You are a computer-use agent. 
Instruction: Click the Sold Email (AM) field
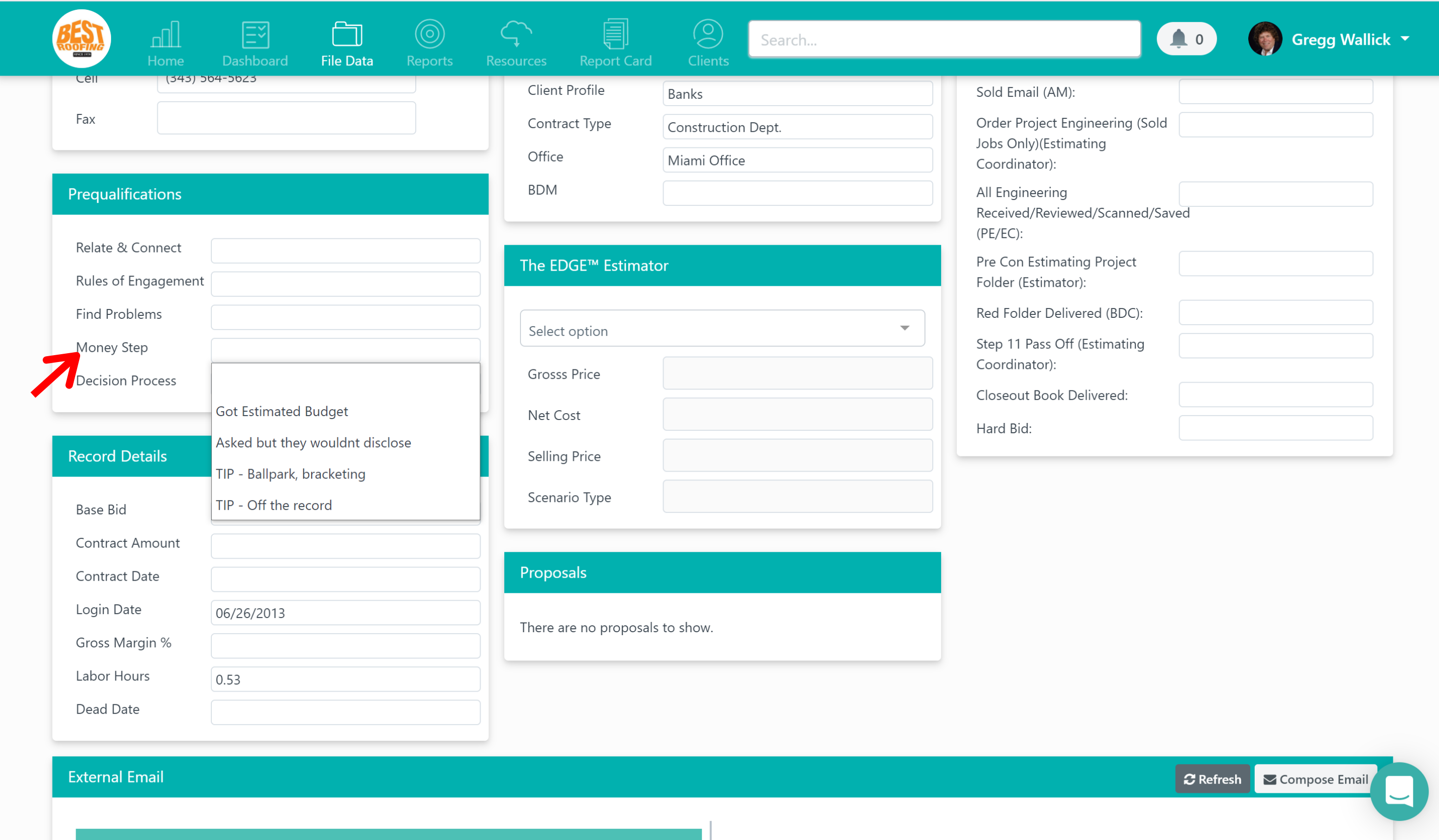[1276, 91]
